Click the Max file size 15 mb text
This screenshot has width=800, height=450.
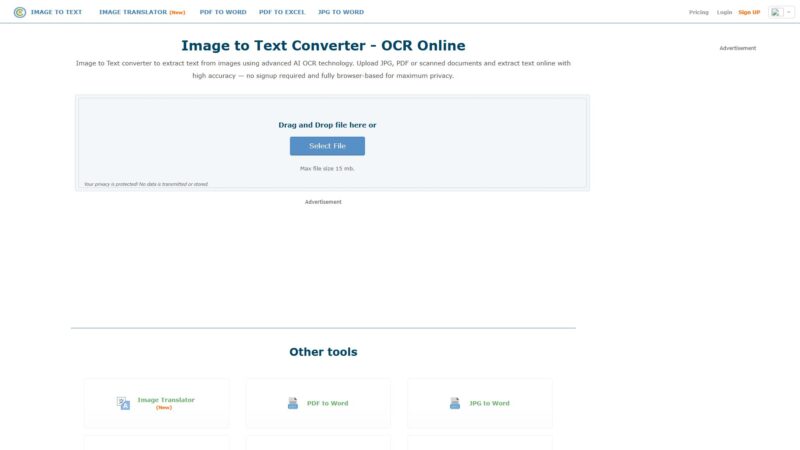click(327, 168)
